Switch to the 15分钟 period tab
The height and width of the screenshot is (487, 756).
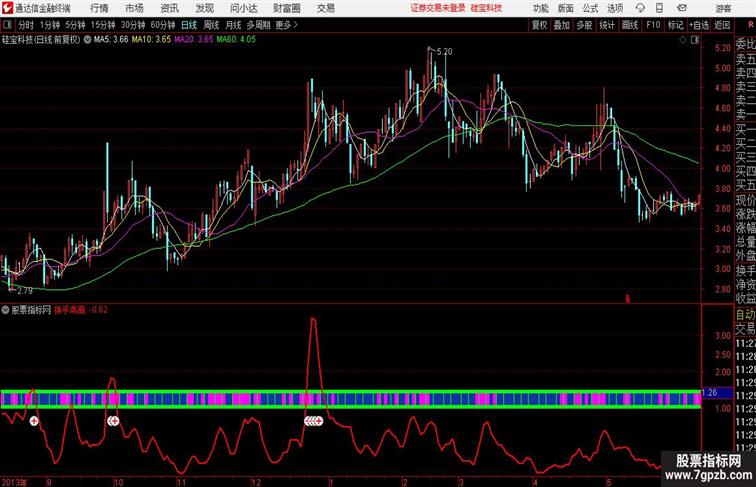click(103, 25)
